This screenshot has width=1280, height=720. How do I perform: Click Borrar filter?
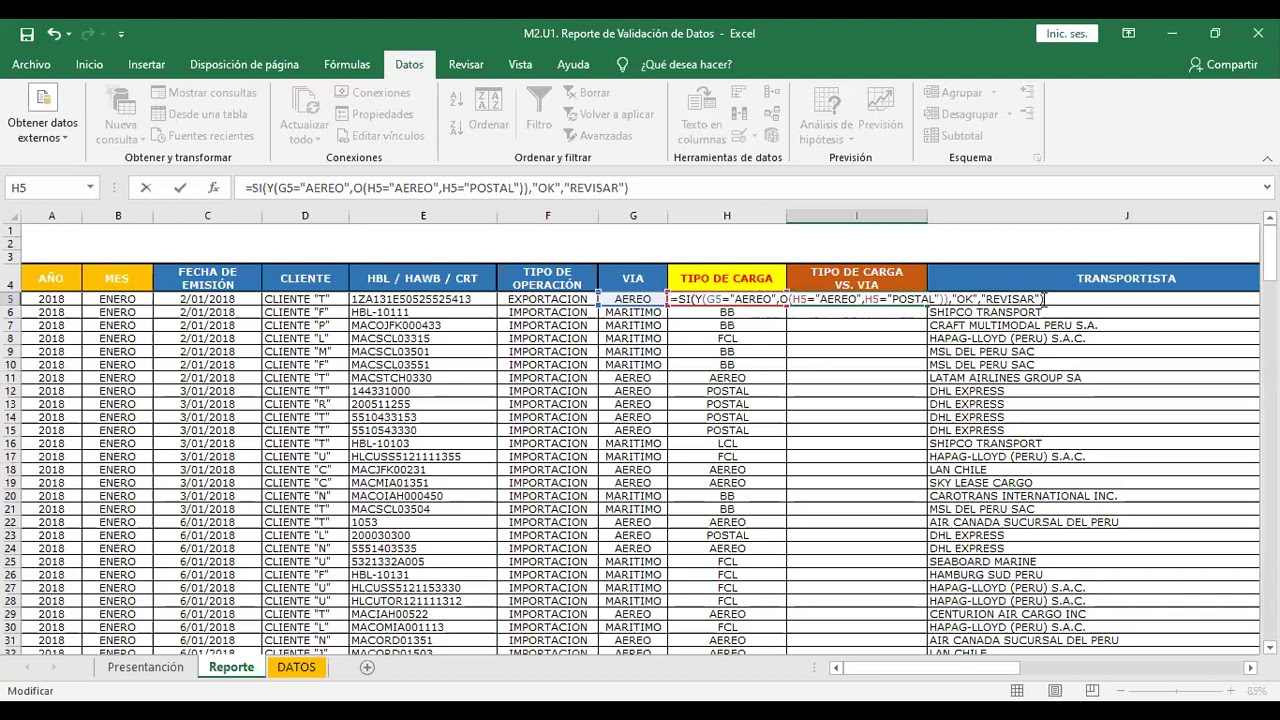(586, 93)
